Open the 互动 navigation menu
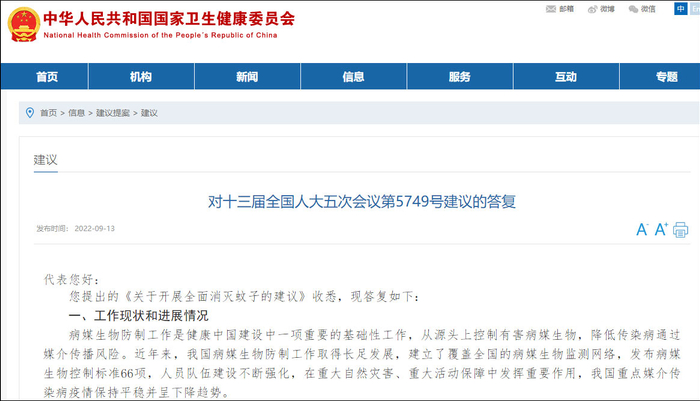 click(566, 77)
